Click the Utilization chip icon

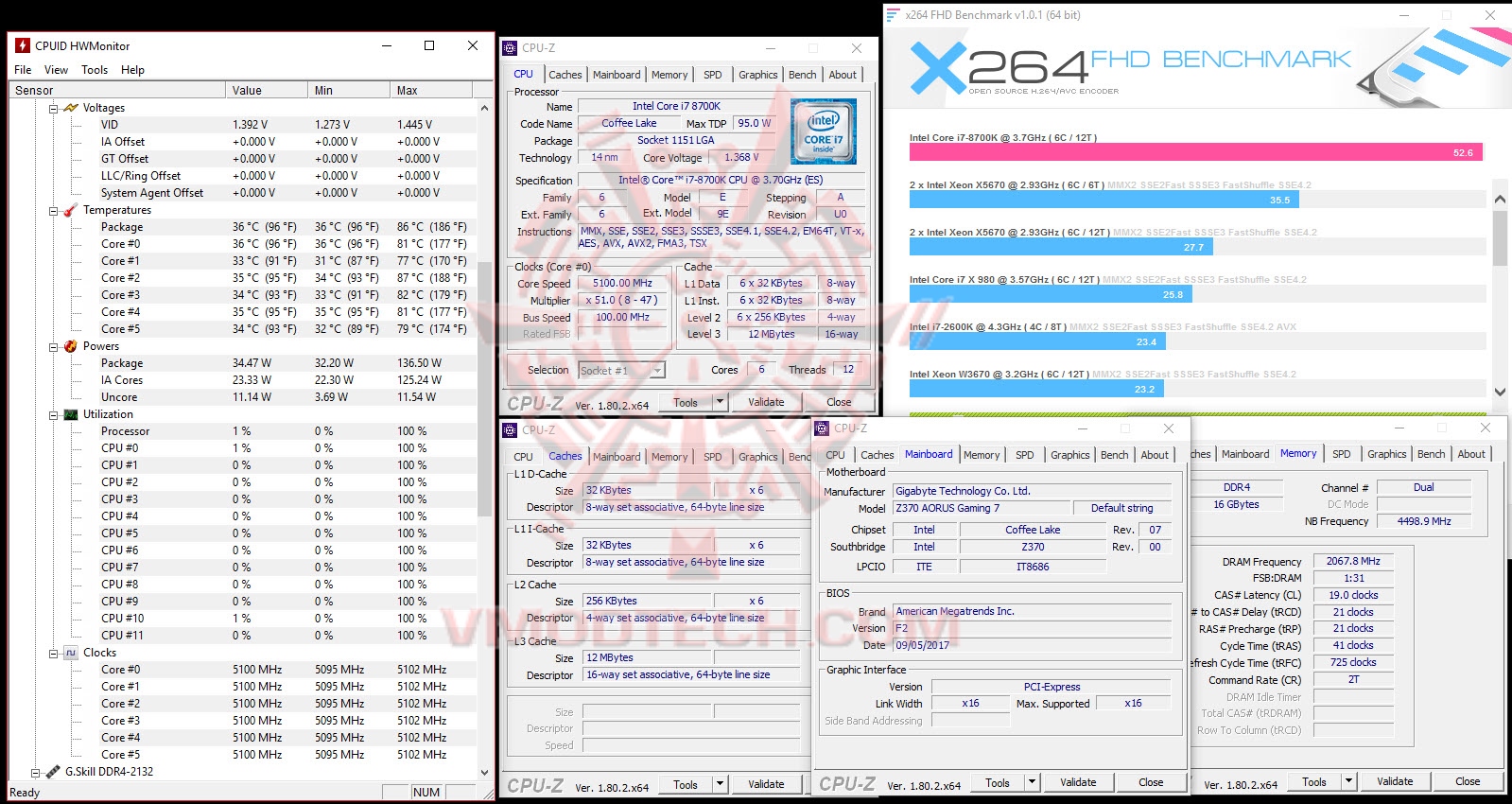(71, 414)
